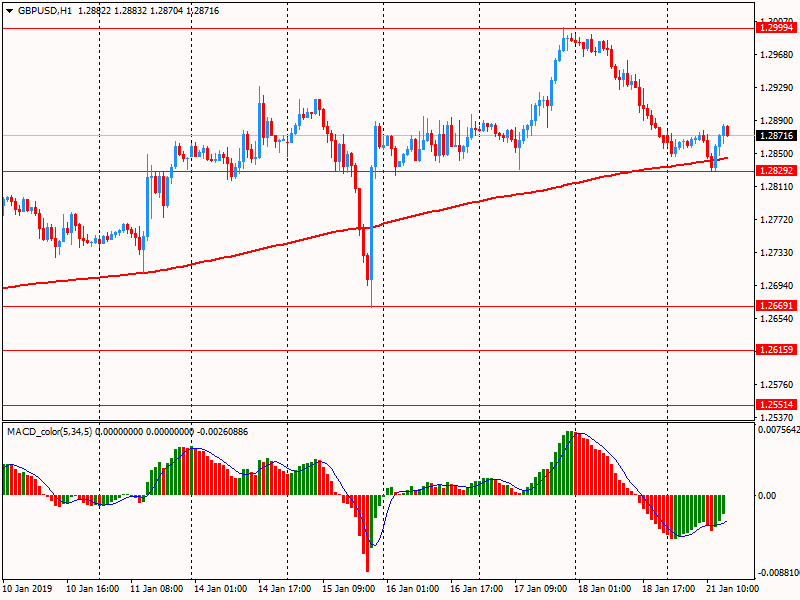Click the 15 Jan 09:00 time label
This screenshot has width=800, height=600.
click(x=349, y=588)
